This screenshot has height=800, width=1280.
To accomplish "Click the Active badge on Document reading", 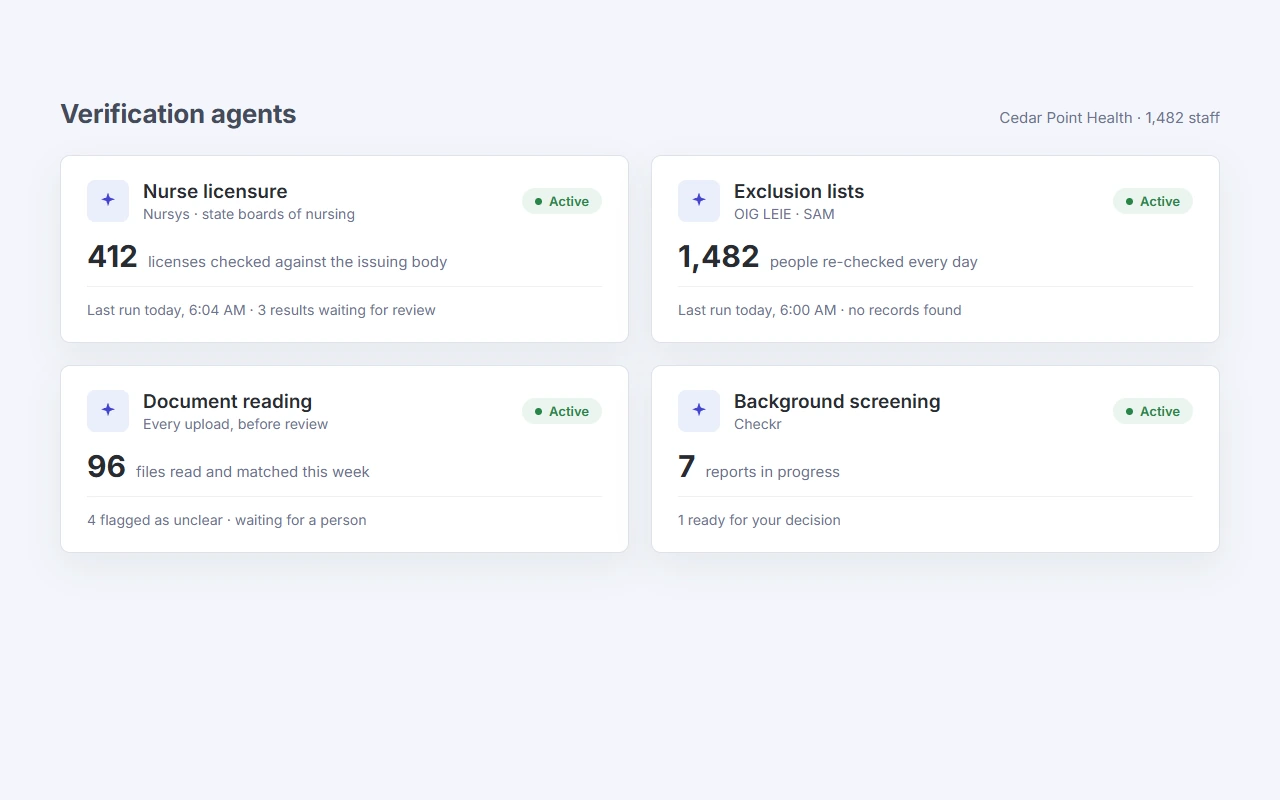I will [562, 411].
